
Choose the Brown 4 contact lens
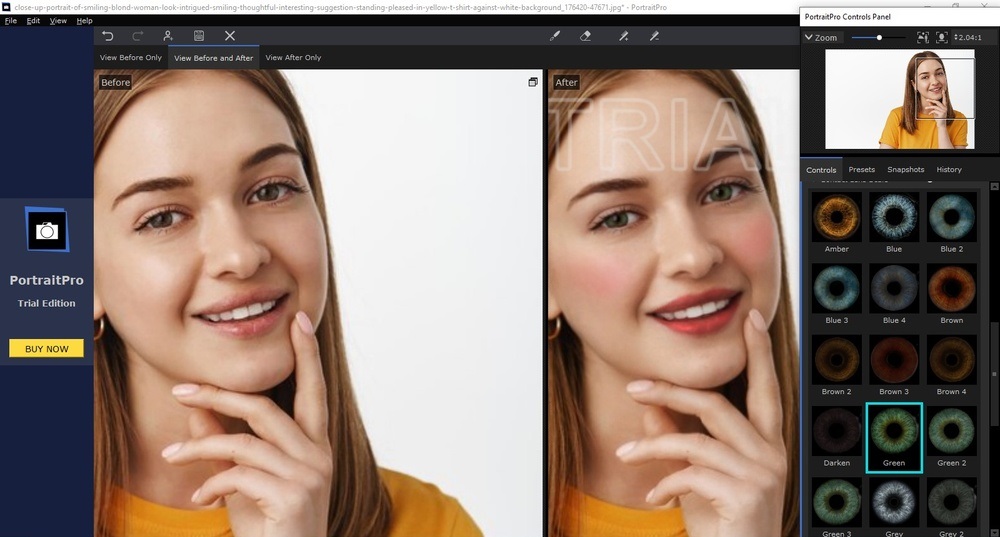point(952,365)
